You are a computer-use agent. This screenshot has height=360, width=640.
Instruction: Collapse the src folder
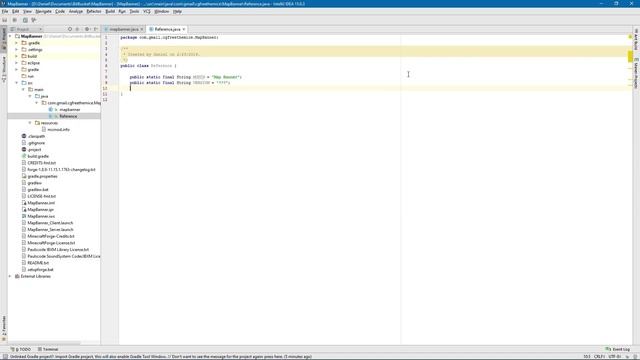coord(17,83)
